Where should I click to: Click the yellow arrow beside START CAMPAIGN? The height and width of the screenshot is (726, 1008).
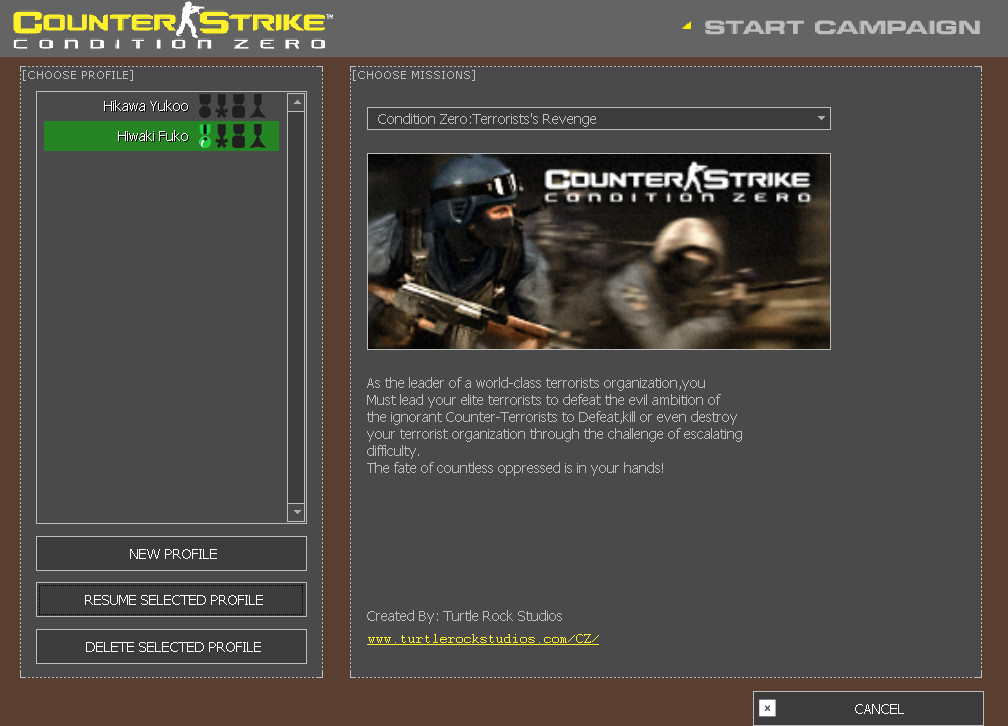click(x=686, y=26)
